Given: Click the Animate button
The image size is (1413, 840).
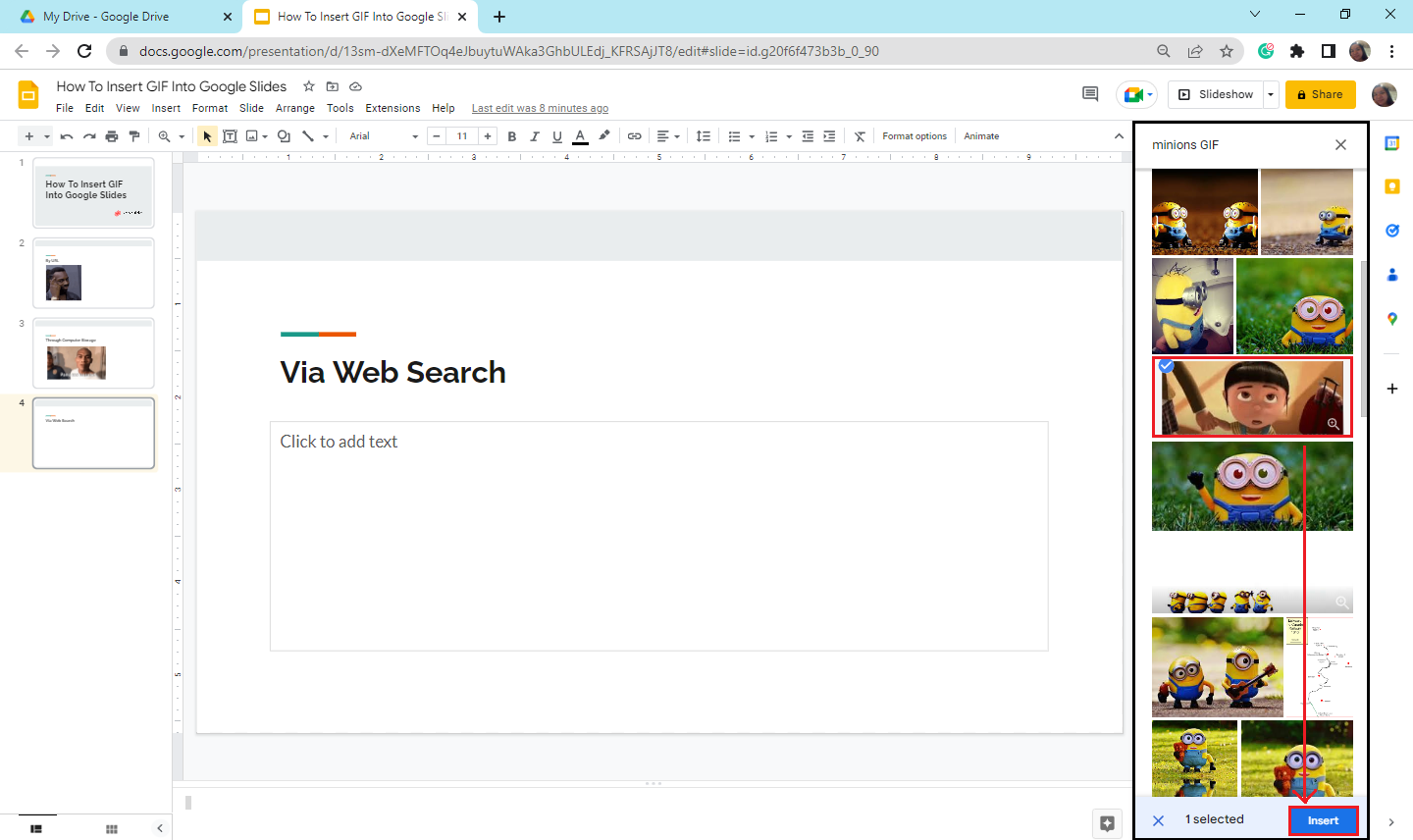Looking at the screenshot, I should pos(981,136).
